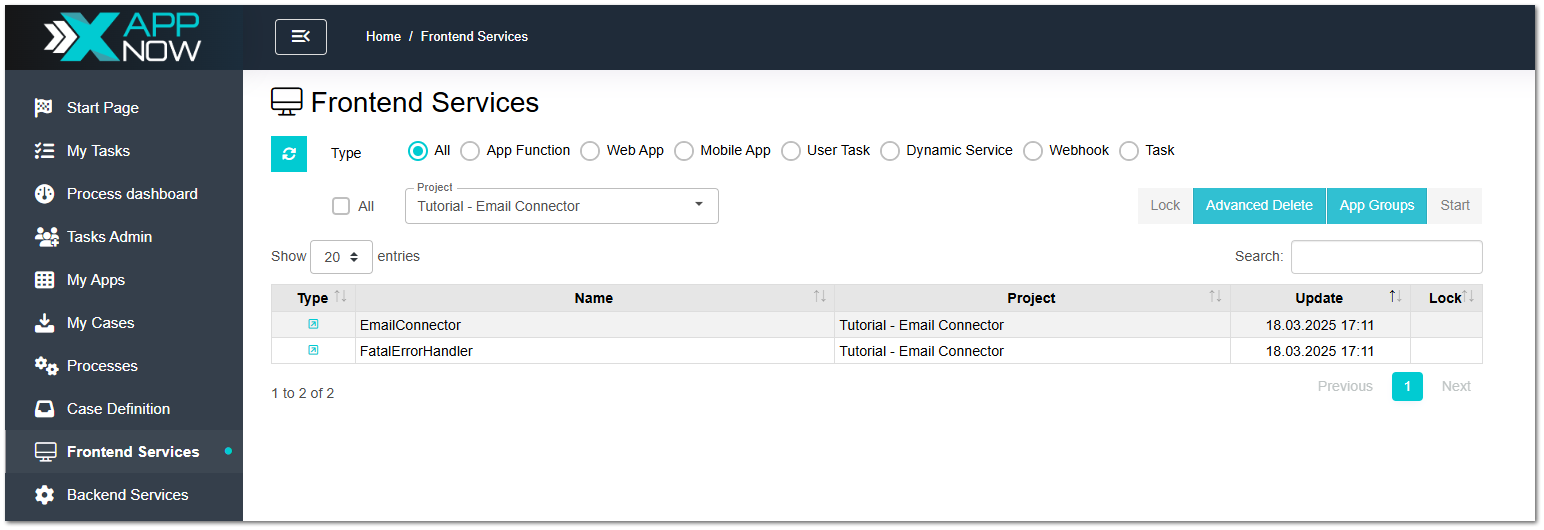The width and height of the screenshot is (1544, 530).
Task: Sort the table by Project column
Action: tap(1032, 298)
